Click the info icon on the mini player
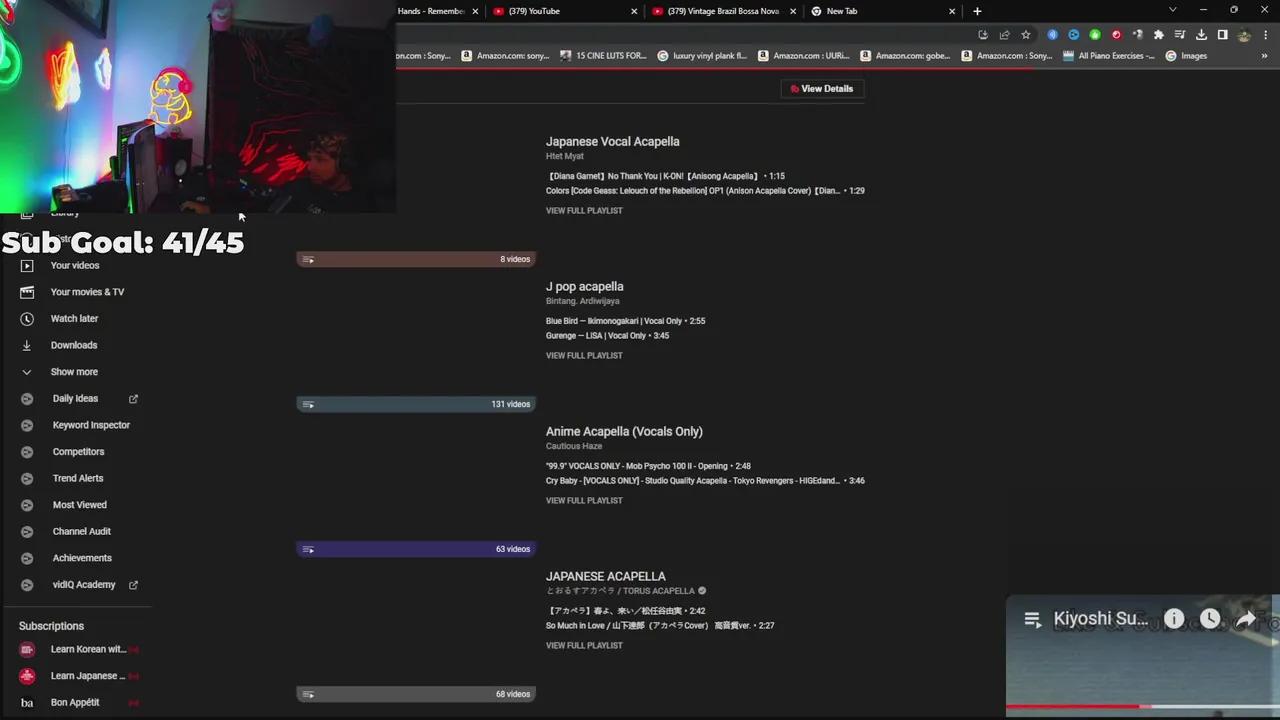Viewport: 1280px width, 720px height. (x=1174, y=619)
